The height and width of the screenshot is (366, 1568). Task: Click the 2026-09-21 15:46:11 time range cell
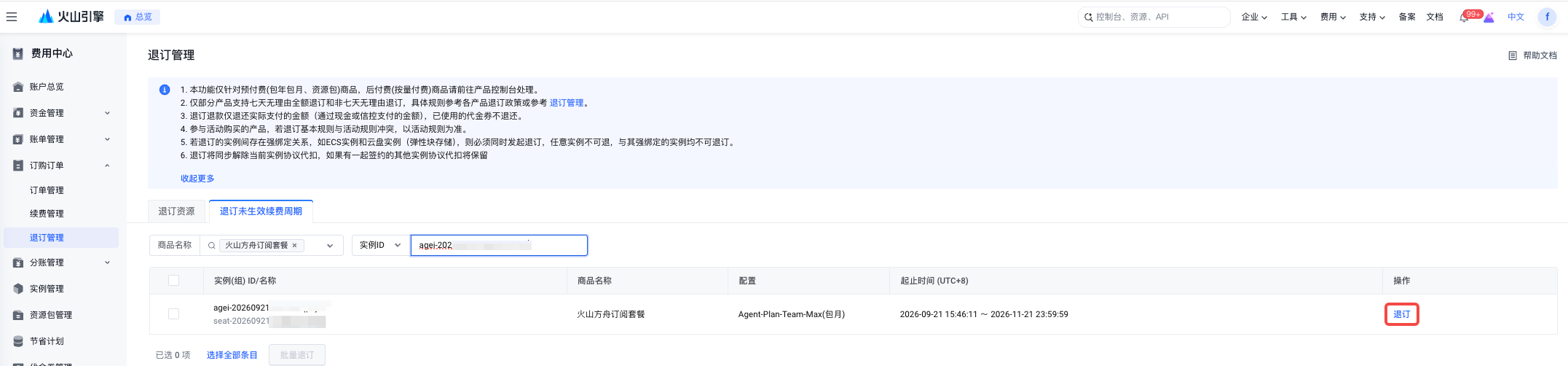(984, 314)
